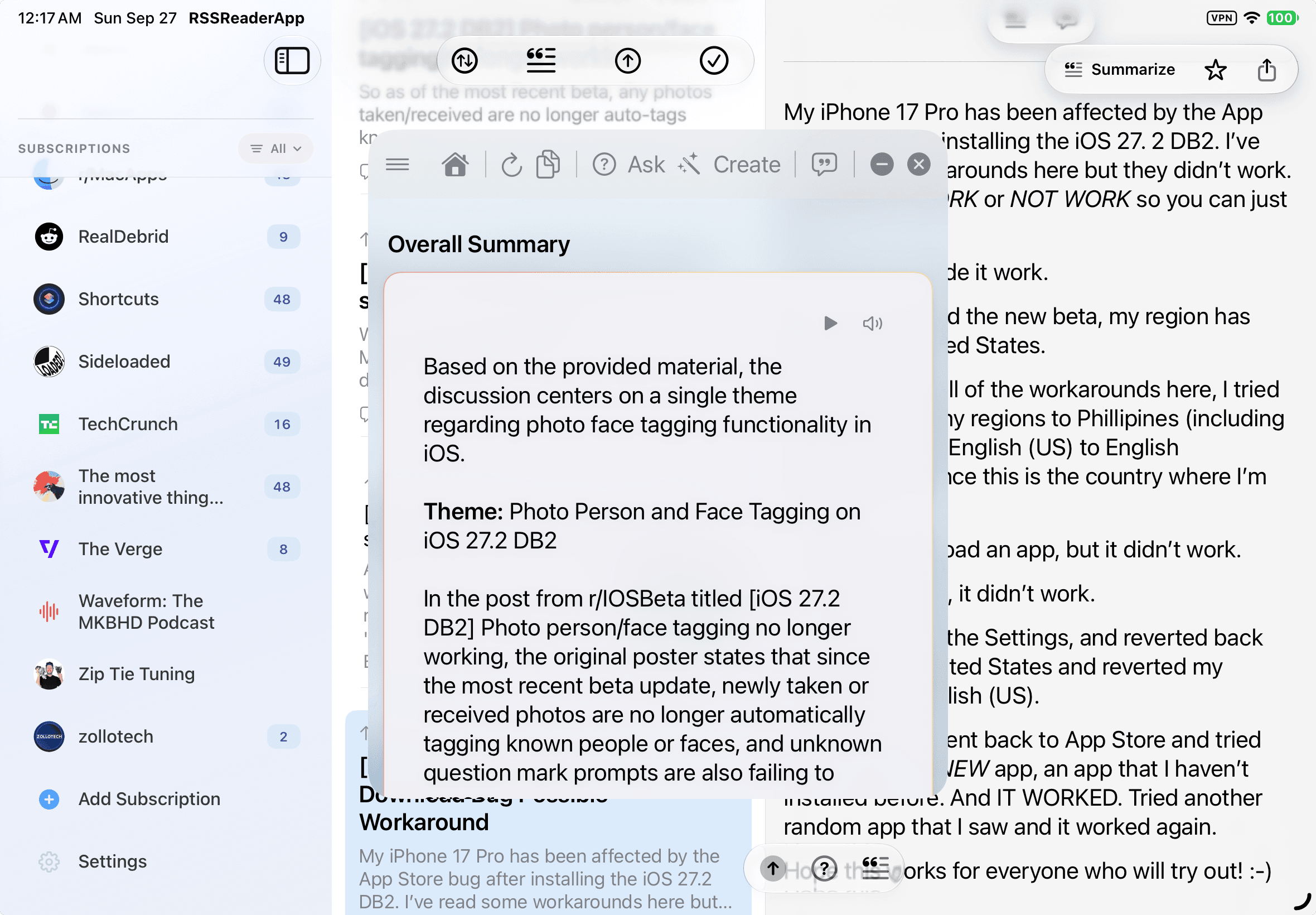Click Add Subscription
Screen dimensions: 1316x915
point(166,799)
